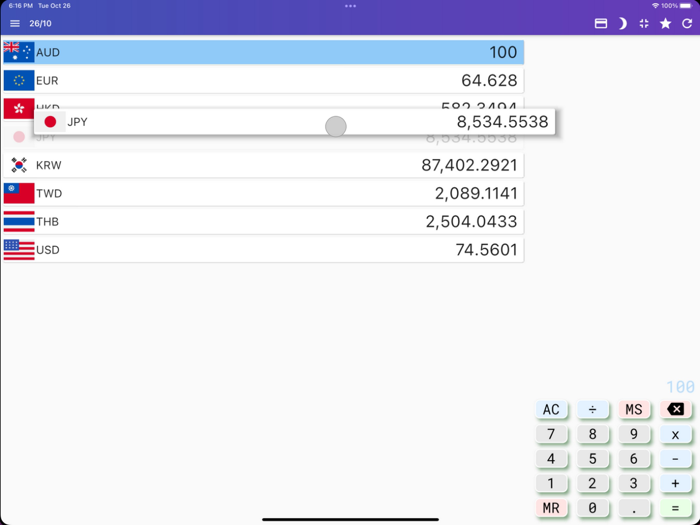
Task: Open favorites star icon
Action: 665,23
